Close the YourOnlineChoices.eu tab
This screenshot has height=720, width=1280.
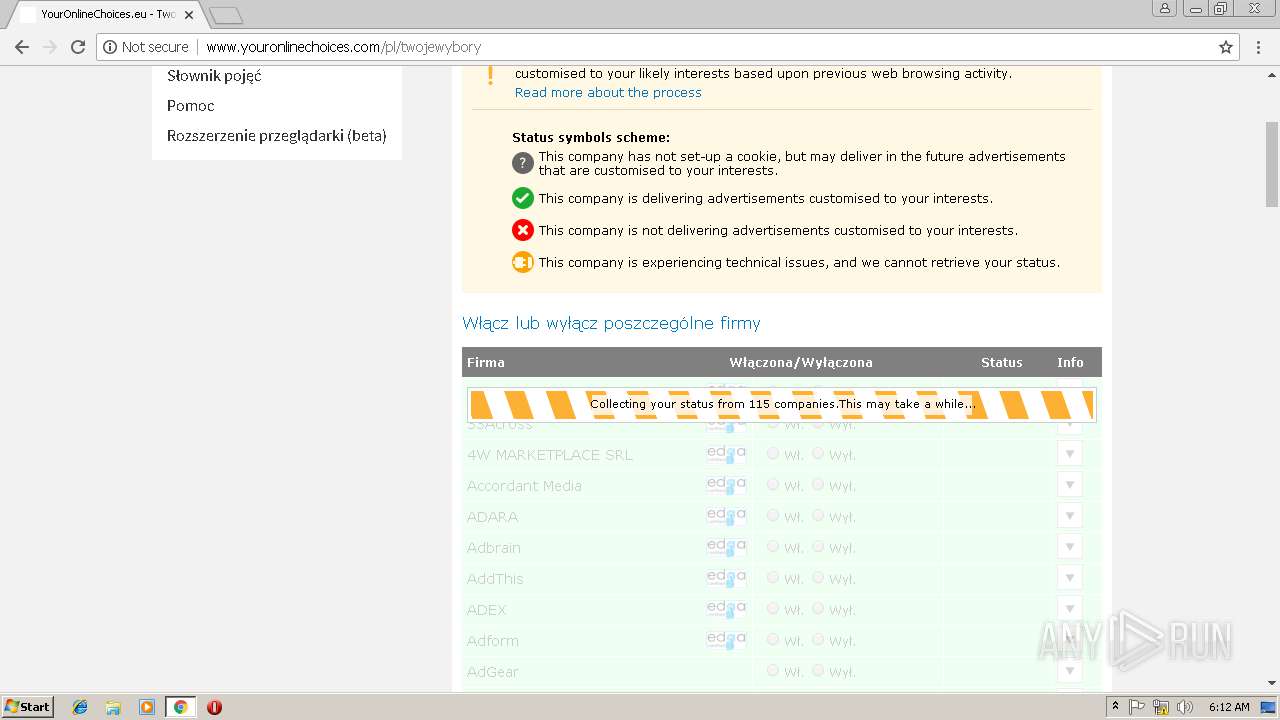tap(188, 15)
